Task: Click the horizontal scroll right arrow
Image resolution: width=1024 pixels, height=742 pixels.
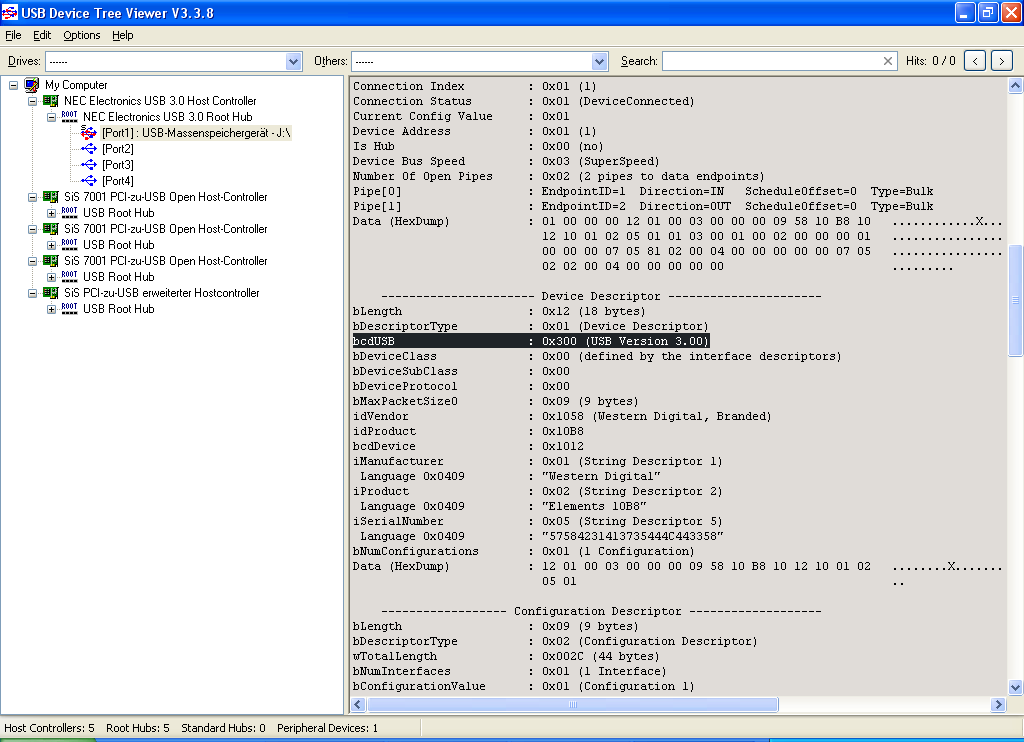Action: tap(997, 704)
